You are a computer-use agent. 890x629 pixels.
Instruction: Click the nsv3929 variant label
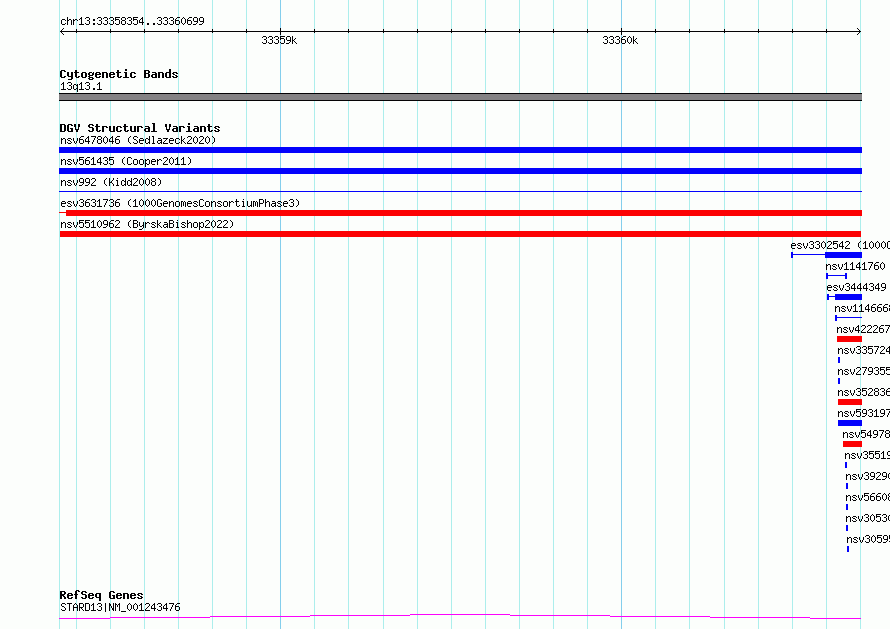click(x=867, y=476)
